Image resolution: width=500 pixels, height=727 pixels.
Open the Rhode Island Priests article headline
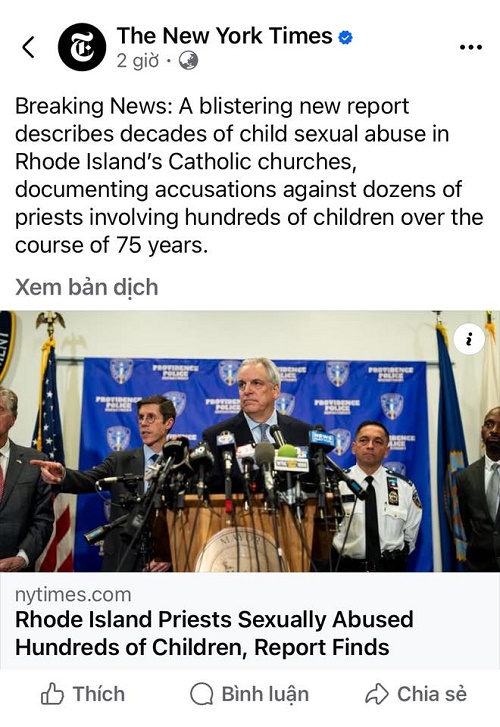pyautogui.click(x=214, y=633)
